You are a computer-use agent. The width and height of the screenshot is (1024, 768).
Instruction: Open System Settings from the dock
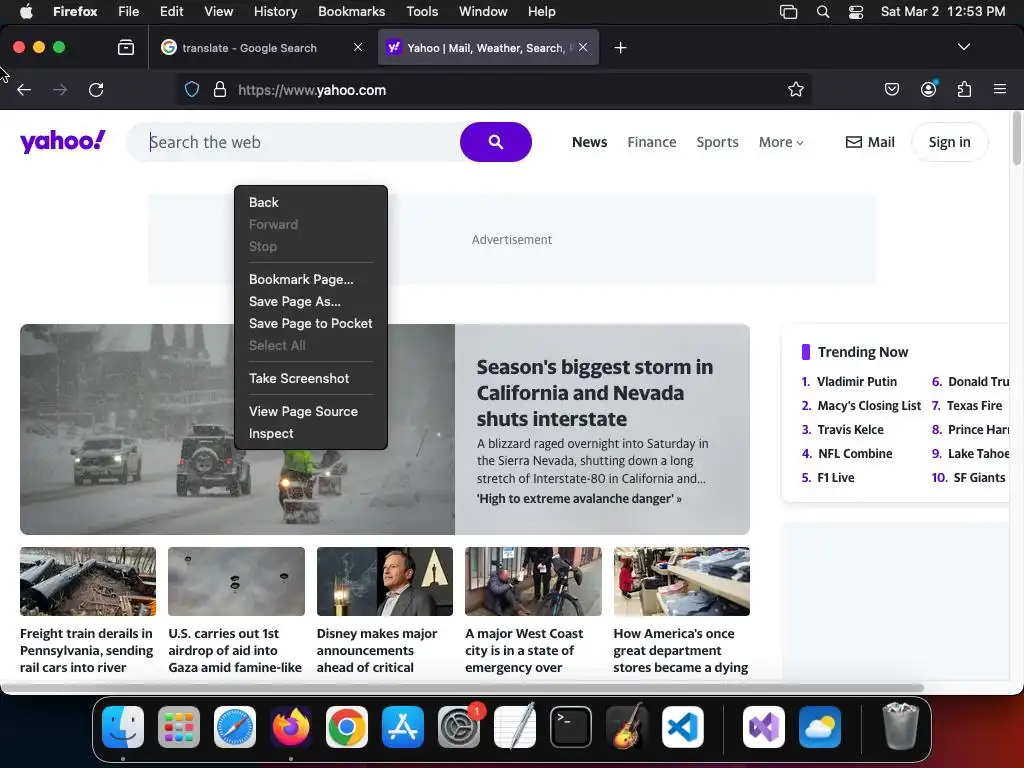coord(458,727)
